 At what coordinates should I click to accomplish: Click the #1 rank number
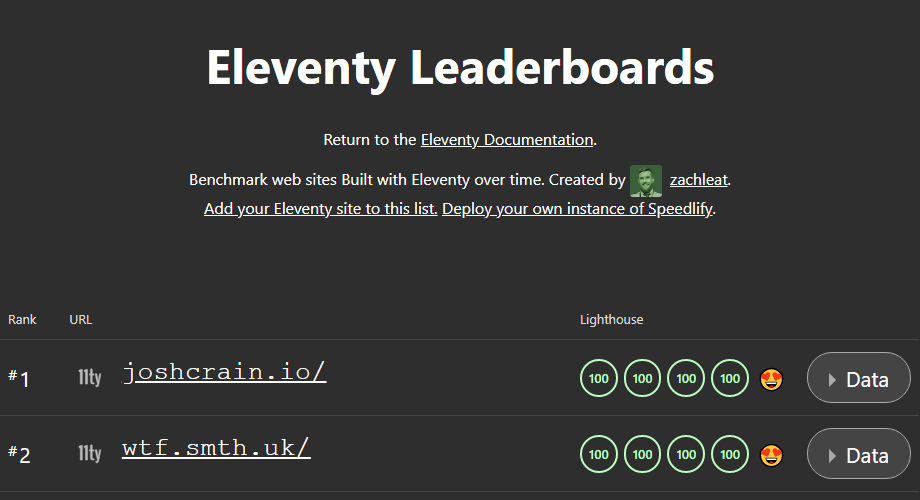click(19, 379)
